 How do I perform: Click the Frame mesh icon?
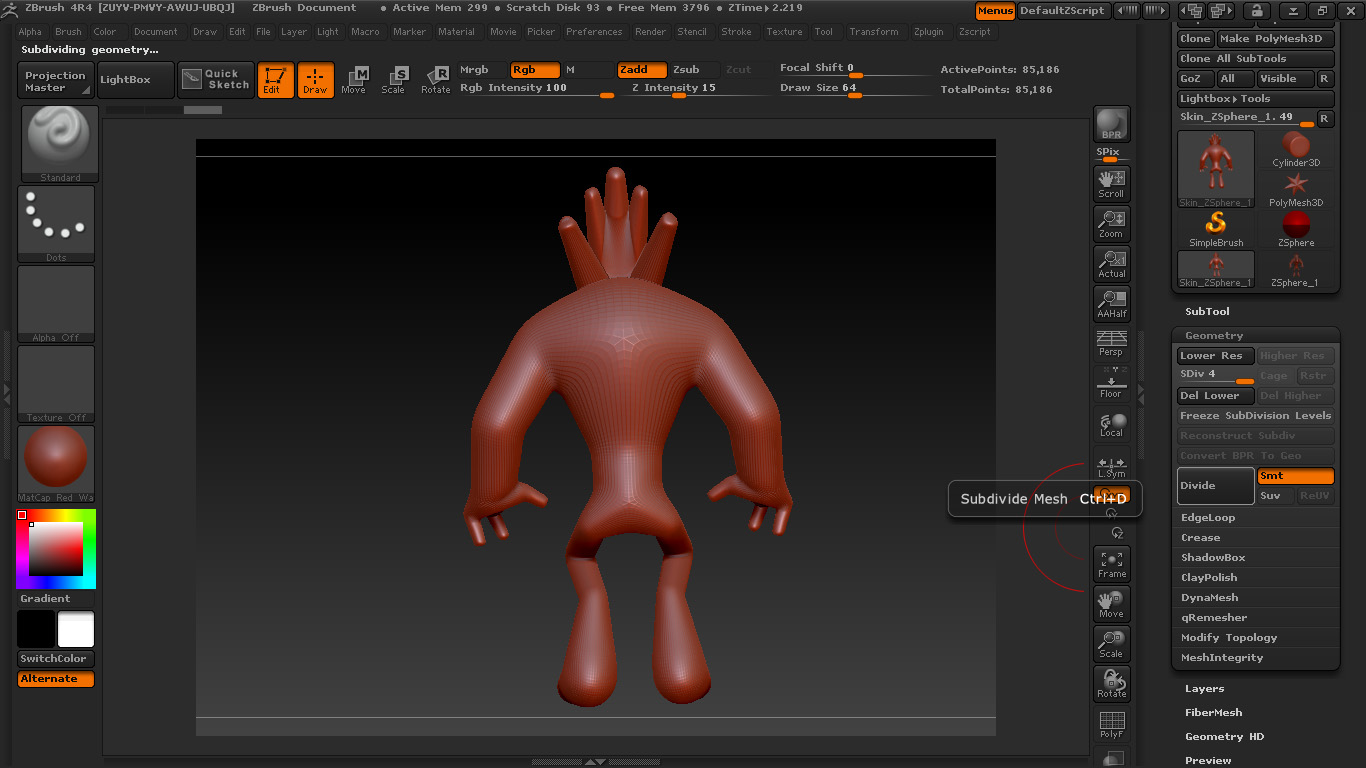[1111, 564]
